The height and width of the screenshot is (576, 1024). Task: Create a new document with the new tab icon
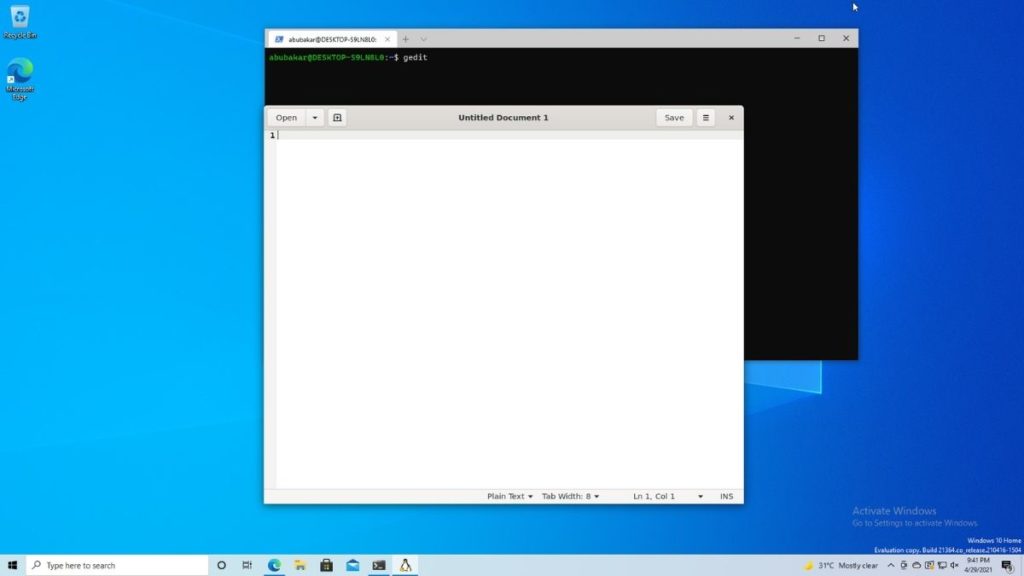click(x=337, y=117)
